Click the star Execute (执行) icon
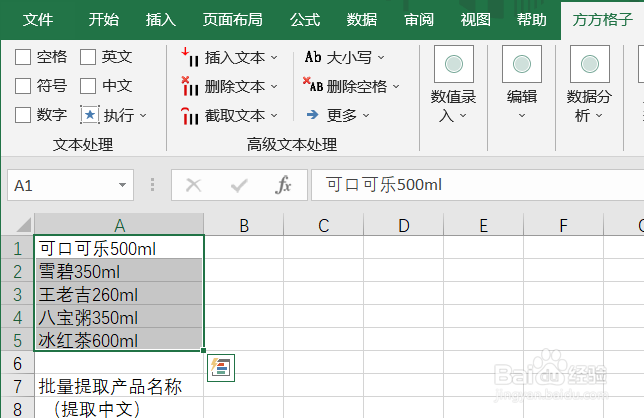644x418 pixels. pos(90,115)
